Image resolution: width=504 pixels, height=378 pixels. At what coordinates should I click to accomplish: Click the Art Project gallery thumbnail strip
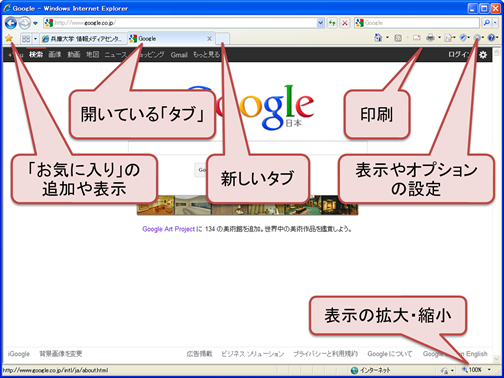tap(247, 205)
